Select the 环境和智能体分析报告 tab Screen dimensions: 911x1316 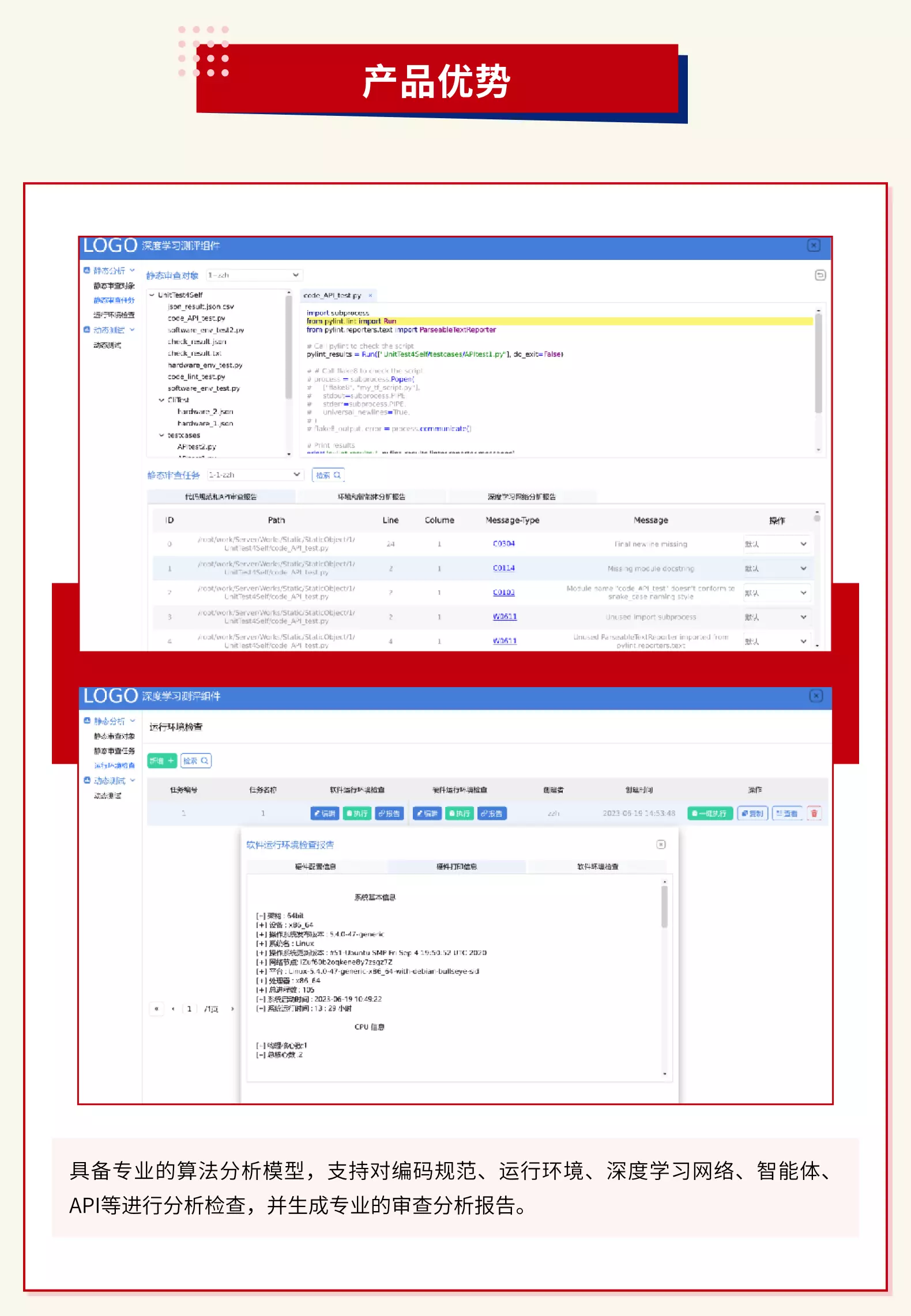click(x=371, y=497)
